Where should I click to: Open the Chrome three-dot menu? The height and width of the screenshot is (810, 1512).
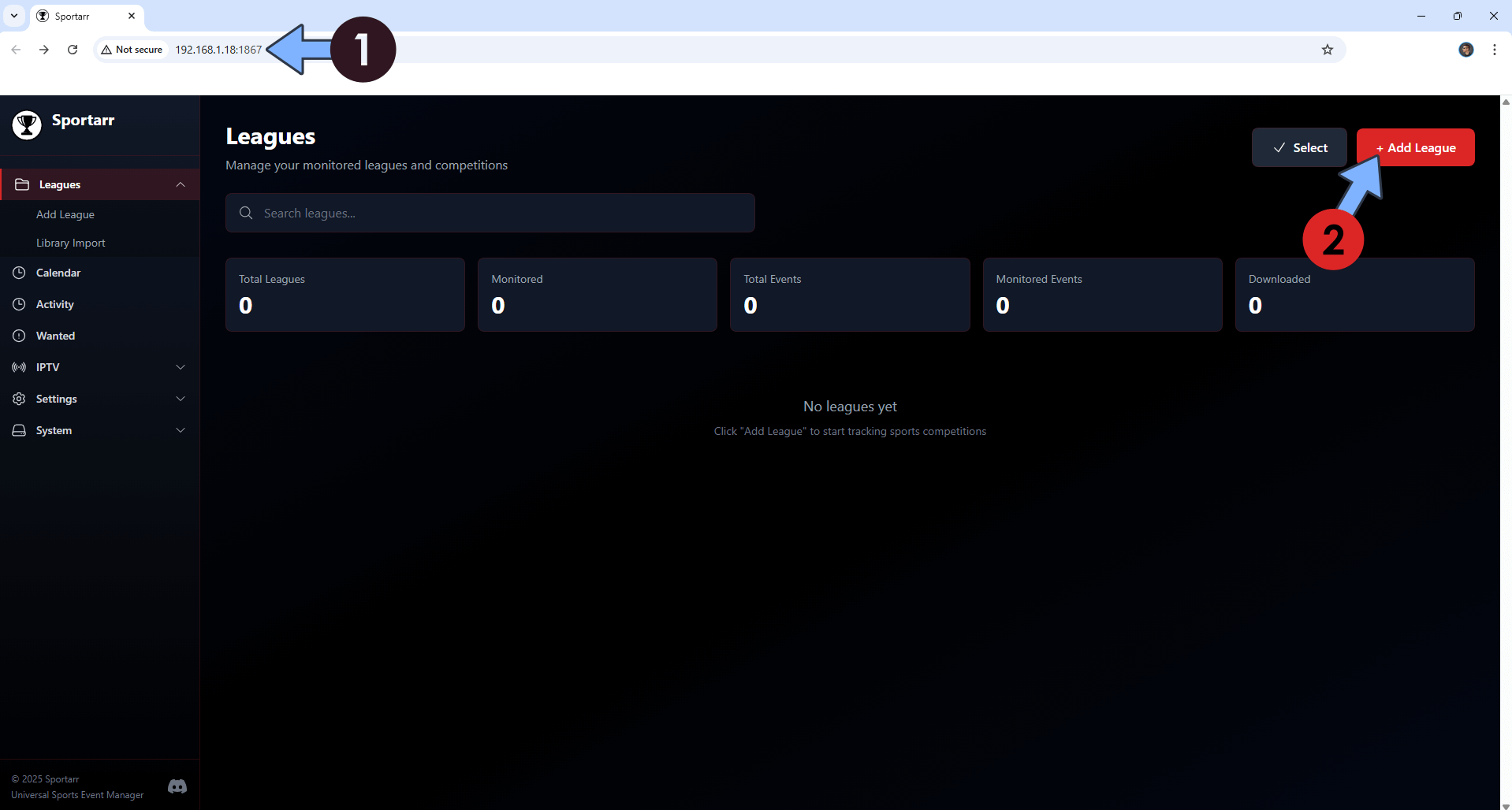point(1495,49)
